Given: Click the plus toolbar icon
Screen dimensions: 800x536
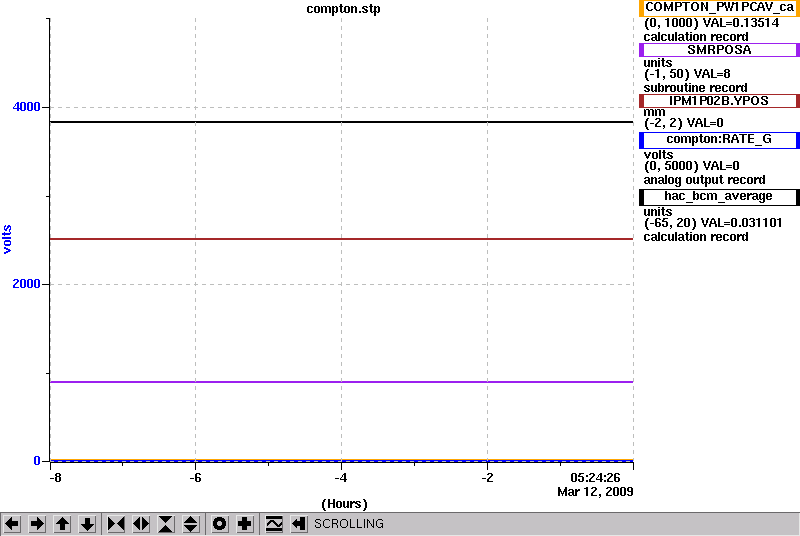Looking at the screenshot, I should 245,524.
